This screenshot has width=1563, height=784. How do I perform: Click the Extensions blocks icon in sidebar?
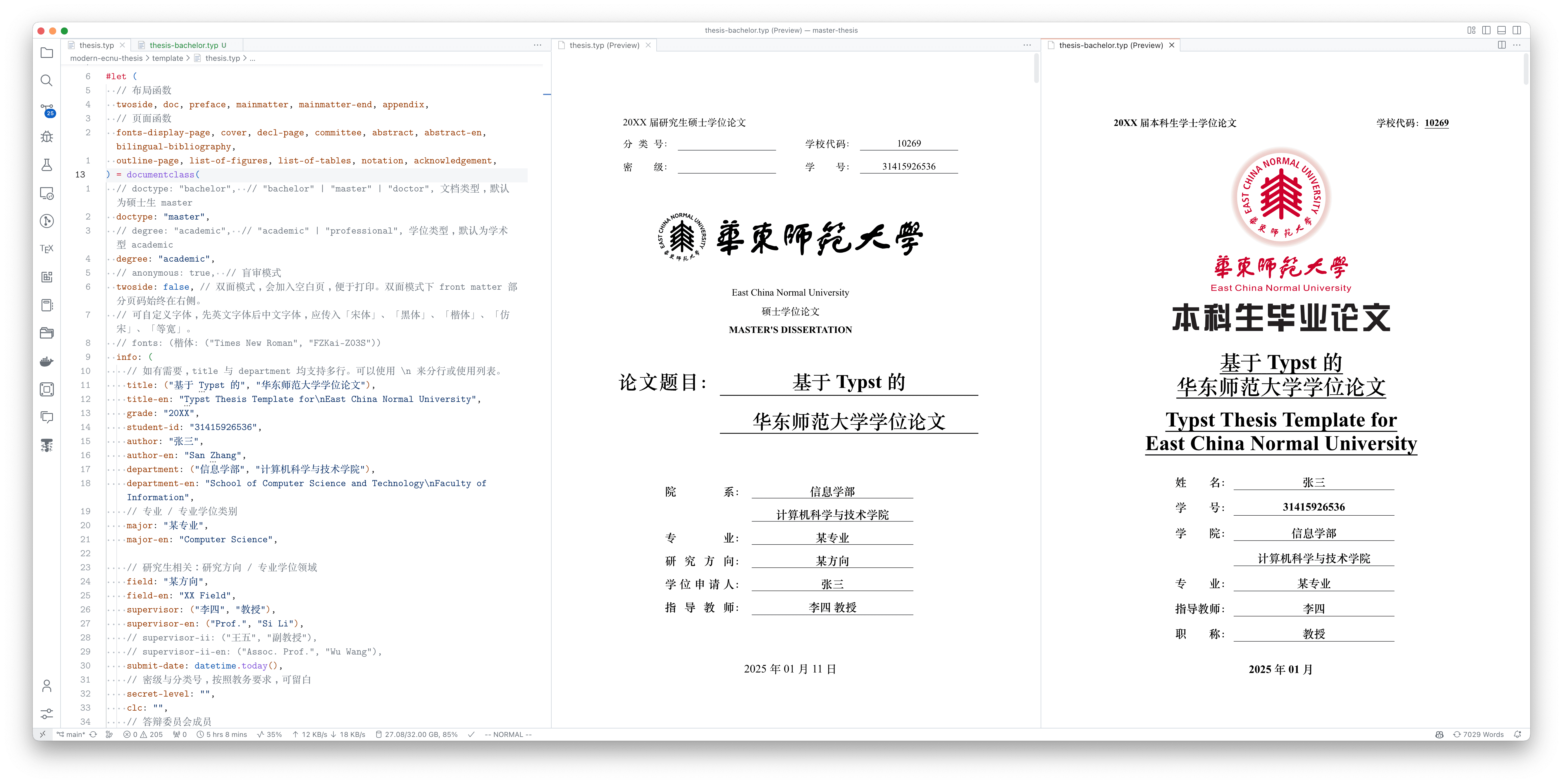47,277
